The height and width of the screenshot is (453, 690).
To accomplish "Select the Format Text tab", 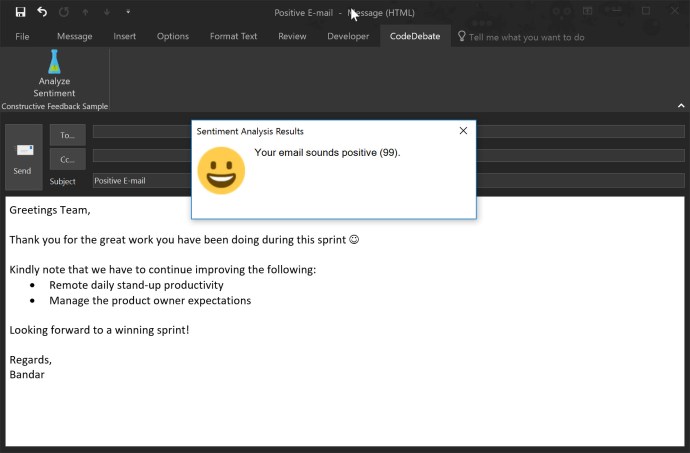I will 233,36.
